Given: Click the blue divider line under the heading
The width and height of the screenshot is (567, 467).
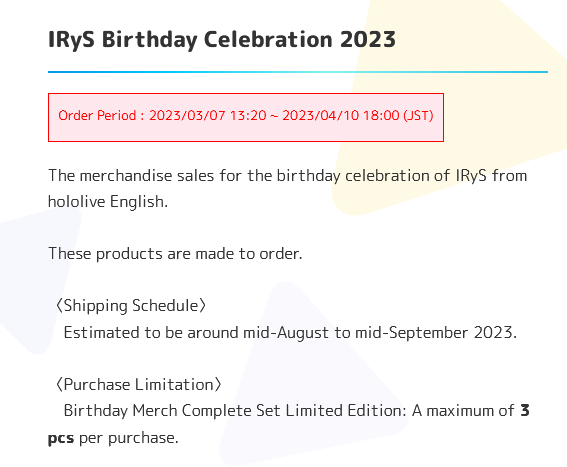Looking at the screenshot, I should [x=298, y=72].
